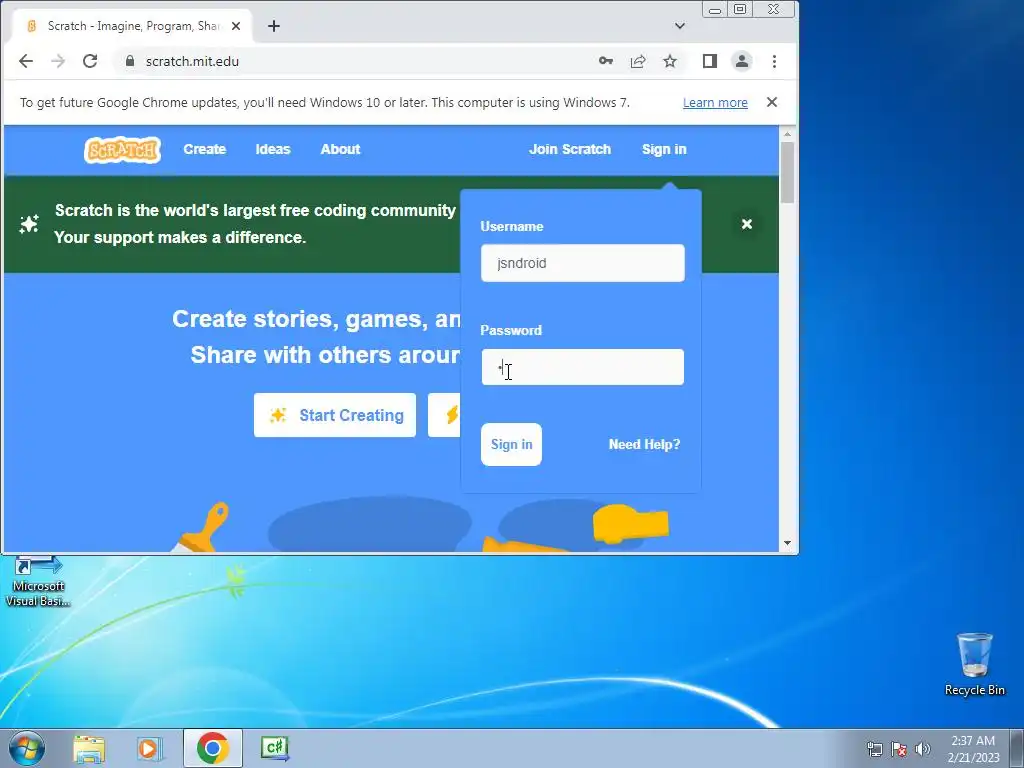Click the share page icon
Image resolution: width=1024 pixels, height=768 pixels.
pyautogui.click(x=638, y=61)
